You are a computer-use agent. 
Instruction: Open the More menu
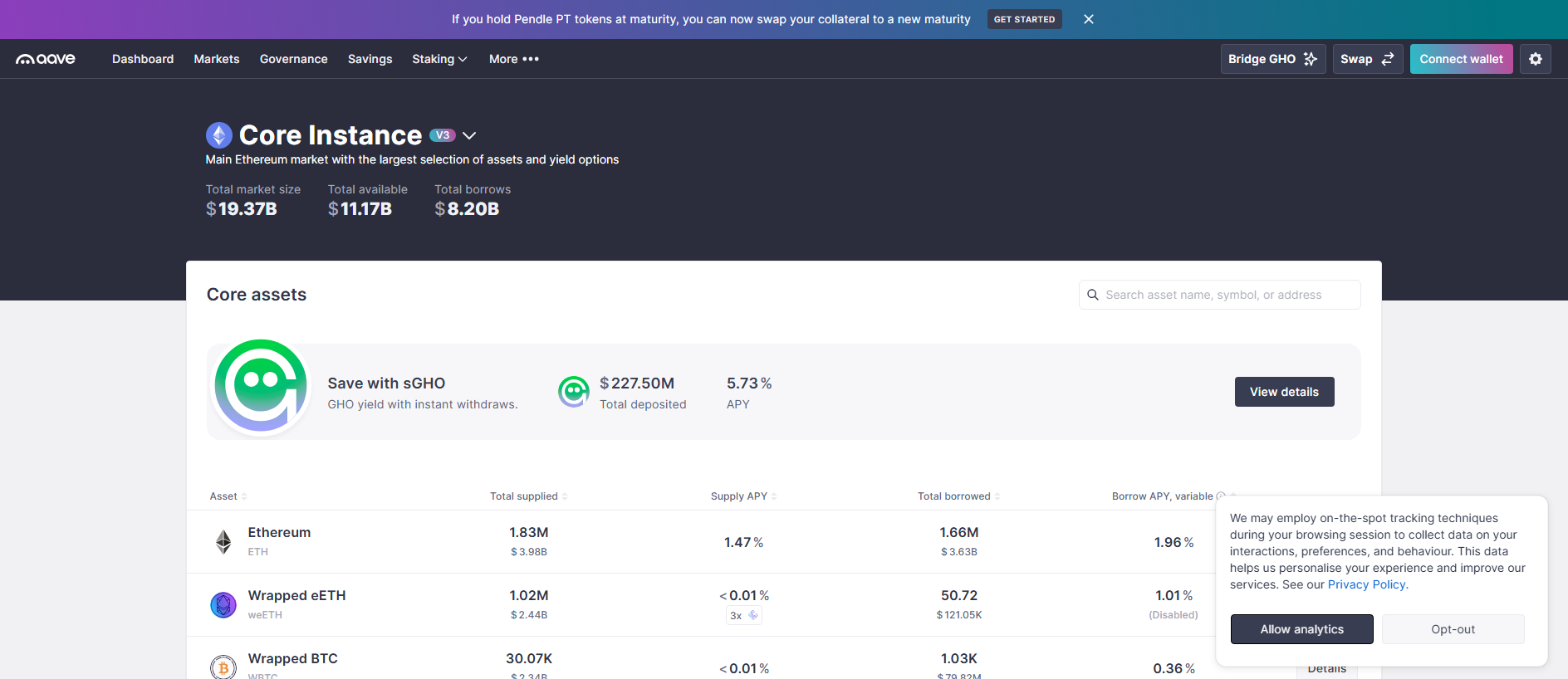tap(514, 59)
